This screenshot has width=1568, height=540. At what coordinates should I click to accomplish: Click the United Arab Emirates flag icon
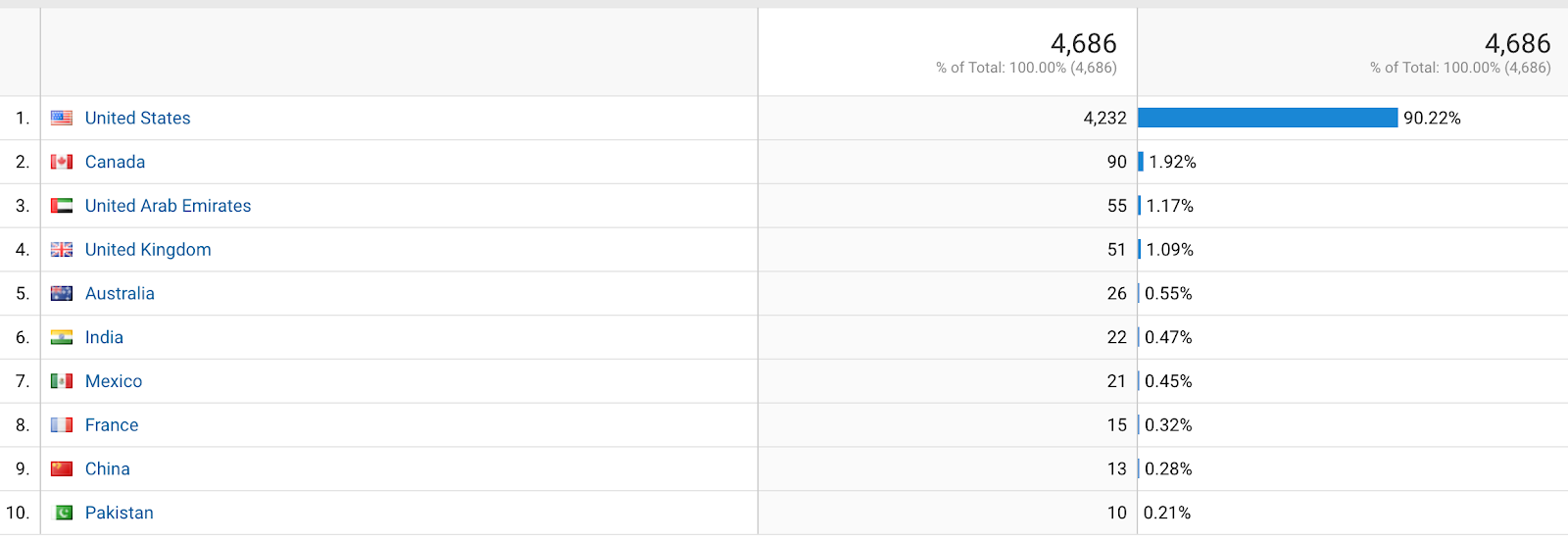(x=62, y=206)
